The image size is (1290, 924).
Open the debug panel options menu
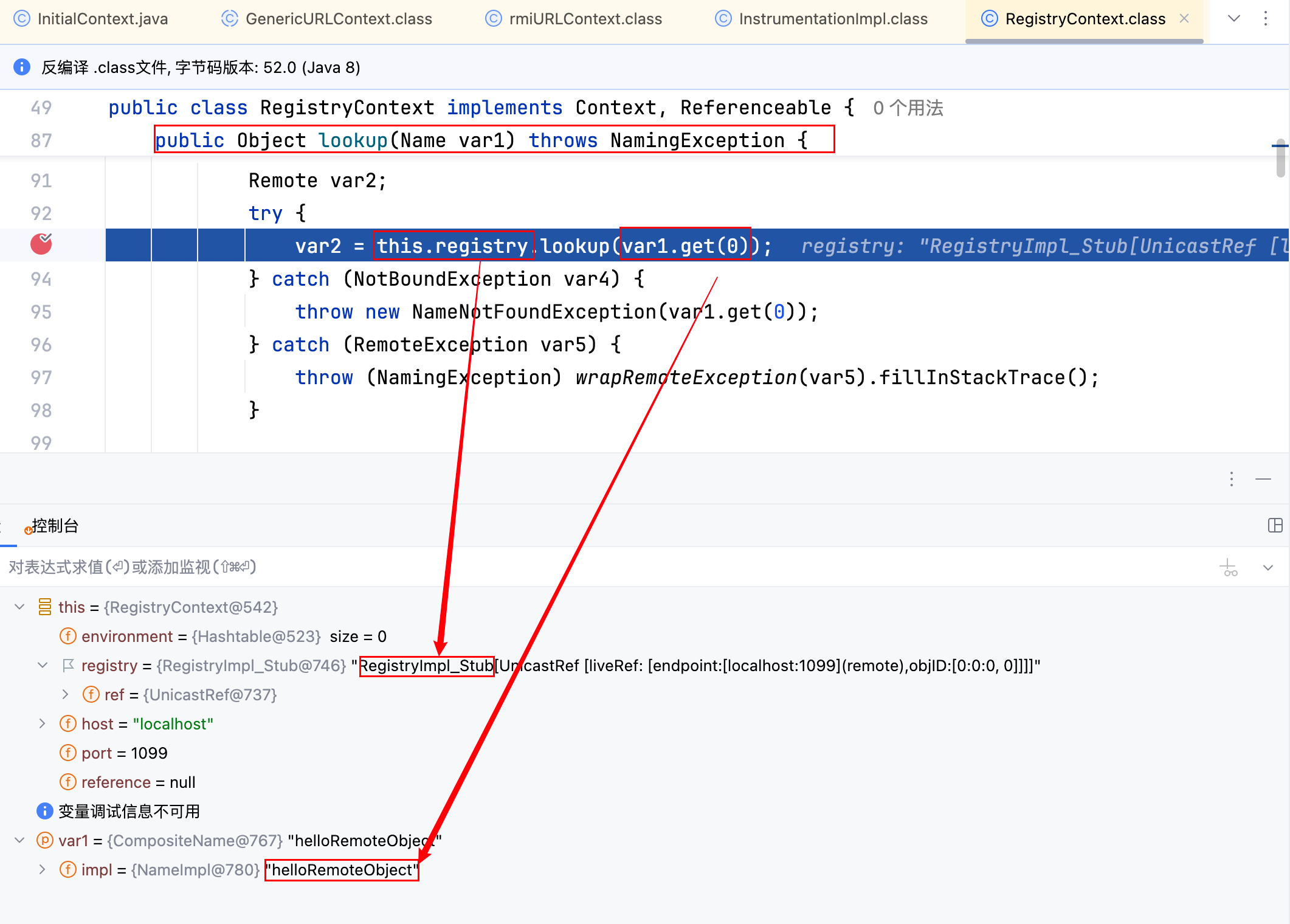coord(1232,479)
